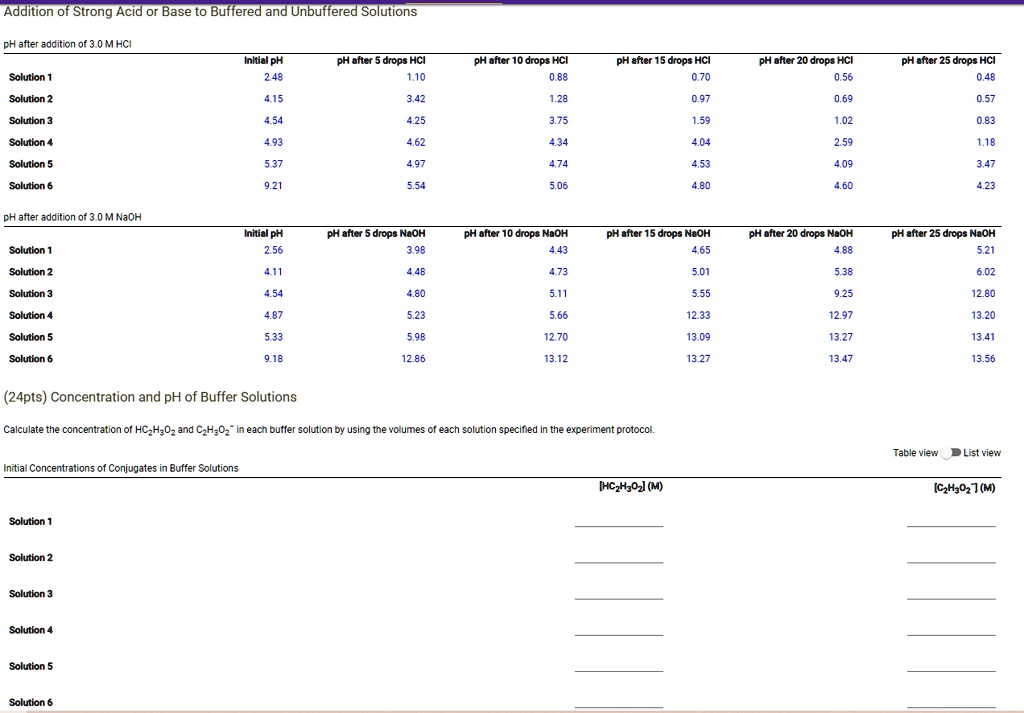Click NaOH table value 6.02 for Solution 2
Viewport: 1024px width, 713px height.
coord(985,272)
